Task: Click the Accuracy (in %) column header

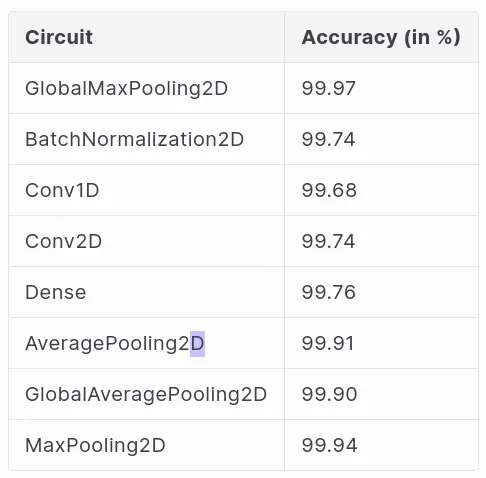Action: 381,37
